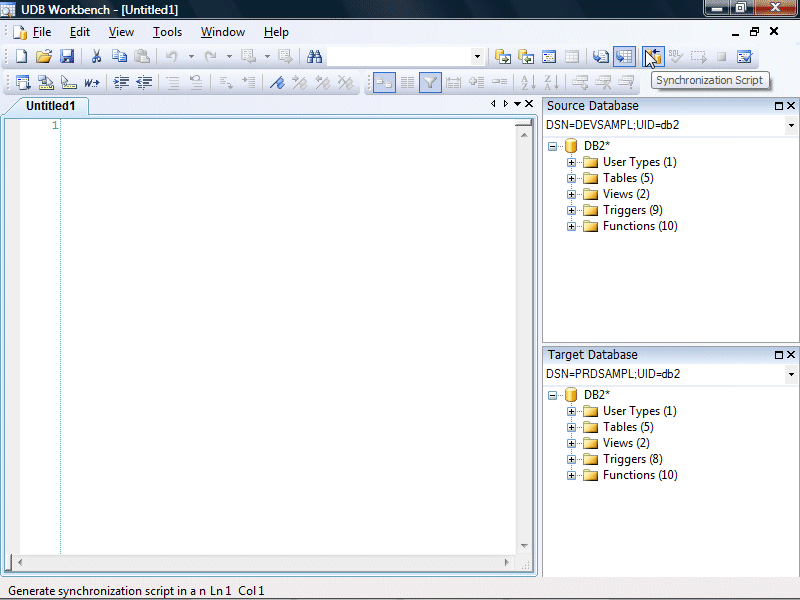Decrease indent with the left-arrow lines icon
Image resolution: width=800 pixels, height=600 pixels.
(x=144, y=82)
